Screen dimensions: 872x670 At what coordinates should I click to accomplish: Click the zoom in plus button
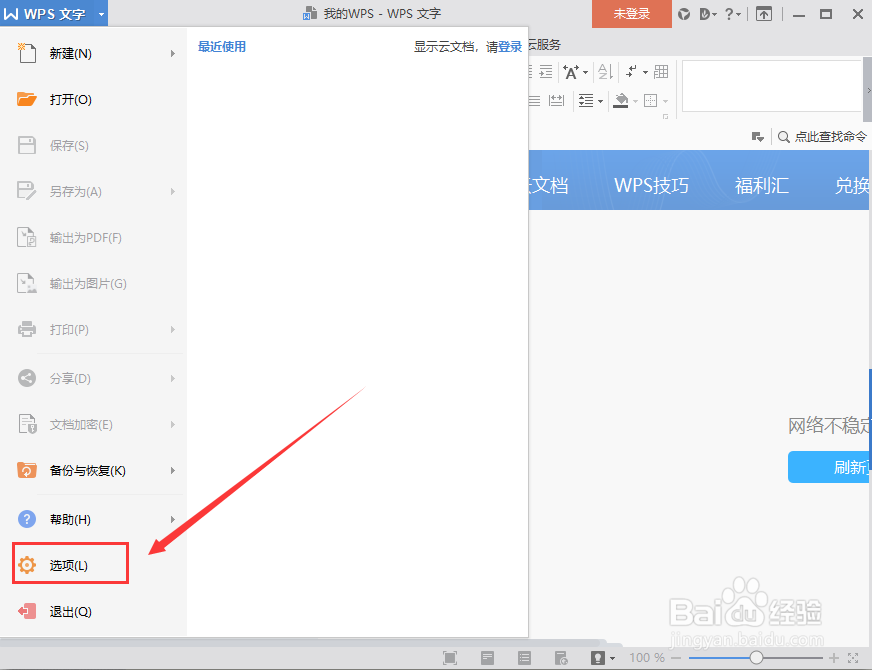pyautogui.click(x=834, y=658)
